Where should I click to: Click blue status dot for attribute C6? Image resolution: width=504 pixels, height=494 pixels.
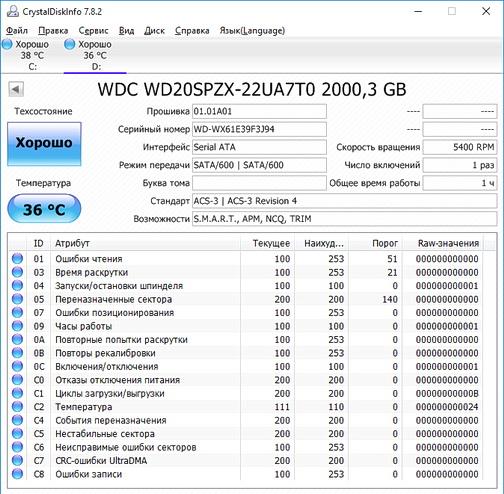17,447
